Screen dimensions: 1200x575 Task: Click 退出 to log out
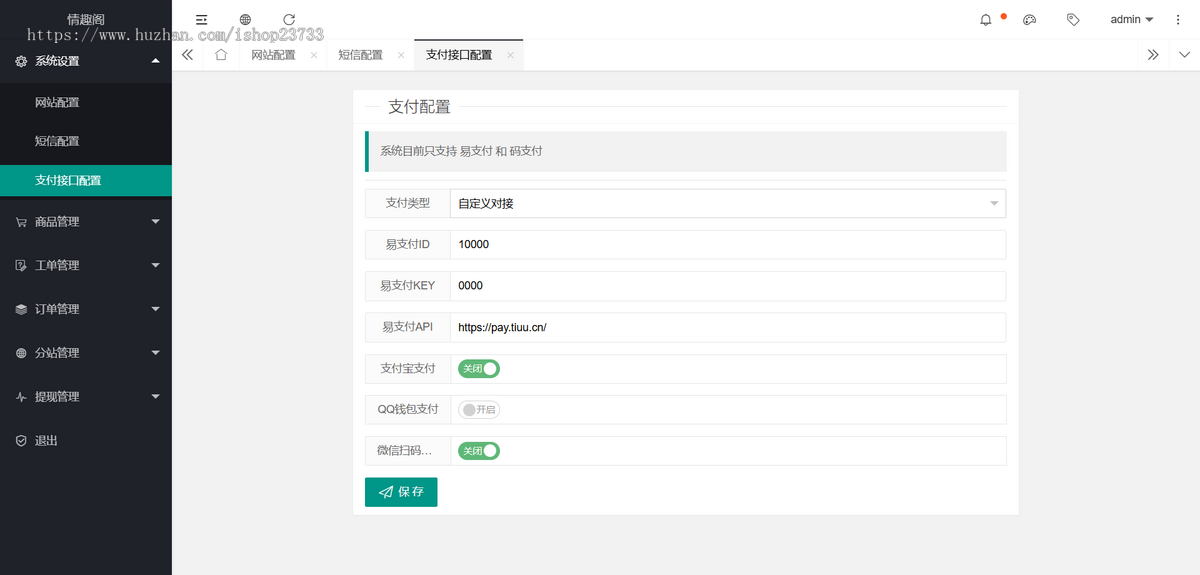tap(86, 440)
